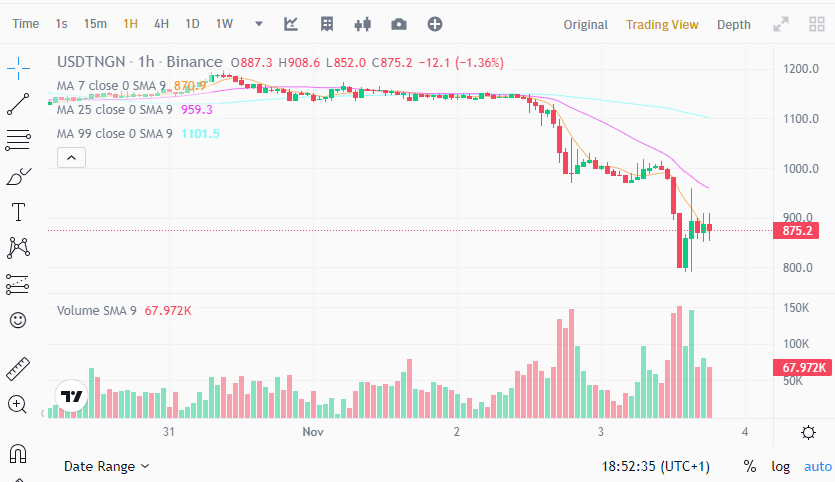The width and height of the screenshot is (835, 482).
Task: Open chart settings gear icon
Action: tap(808, 432)
